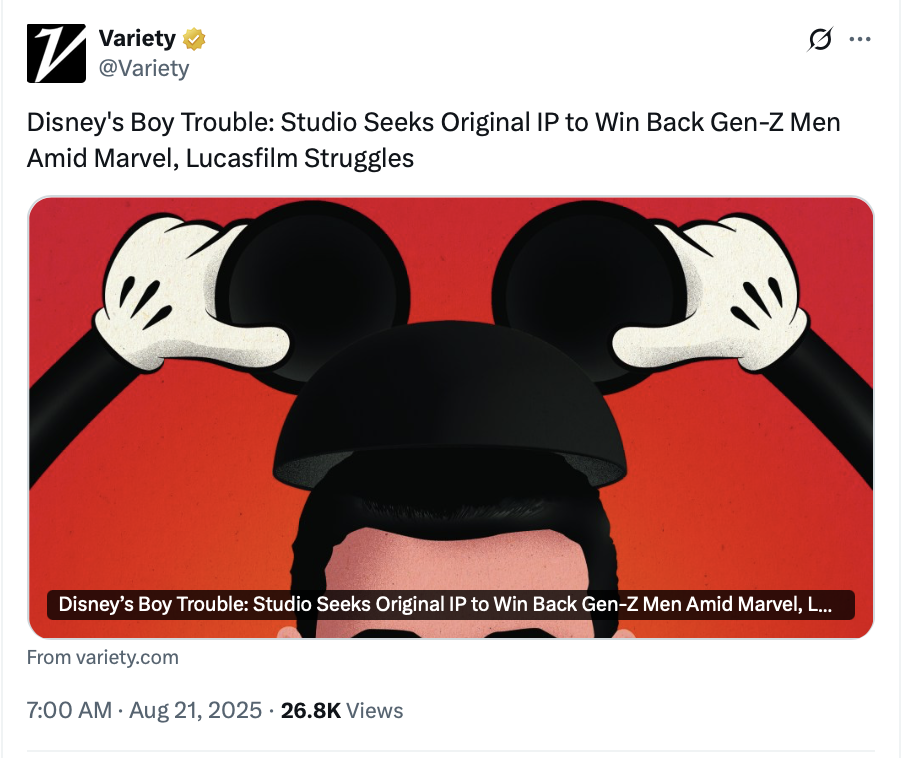This screenshot has height=758, width=918.
Task: Open Grok actions icon on the post
Action: tap(820, 39)
